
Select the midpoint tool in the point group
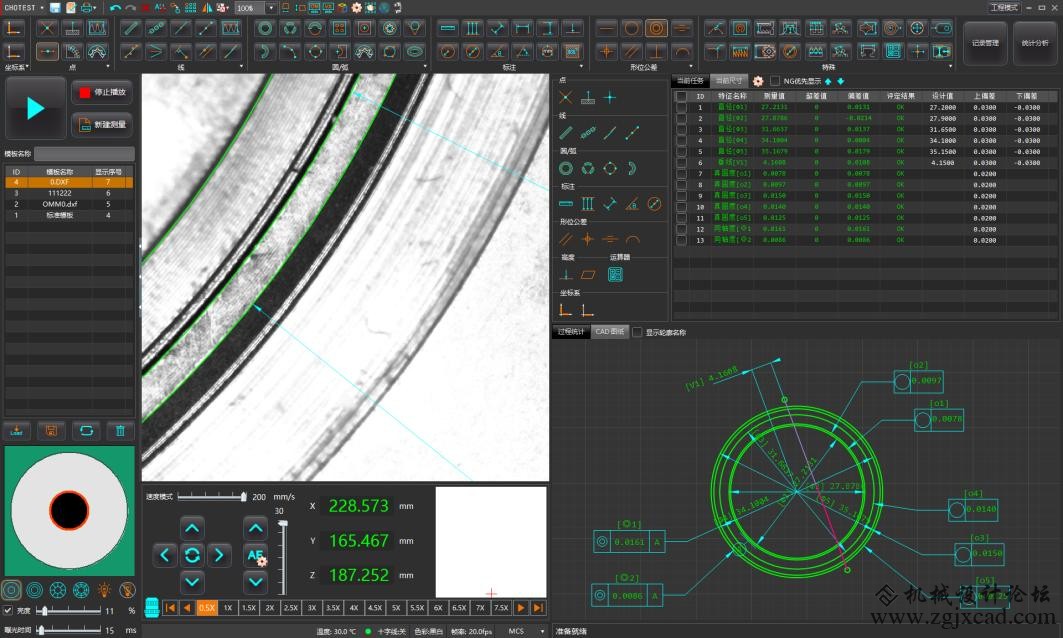pos(47,52)
